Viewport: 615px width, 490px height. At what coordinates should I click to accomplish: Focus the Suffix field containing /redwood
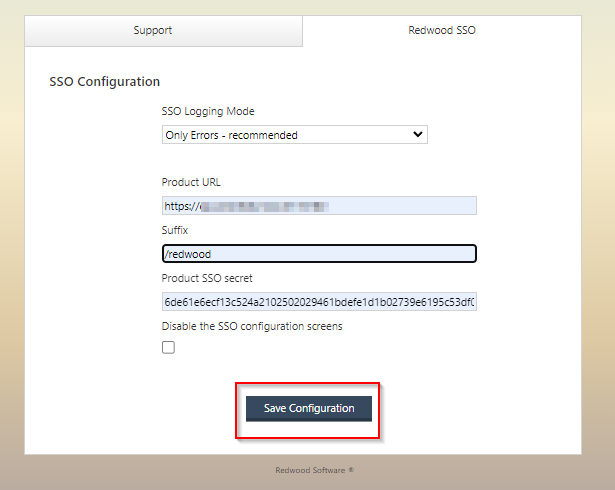319,253
